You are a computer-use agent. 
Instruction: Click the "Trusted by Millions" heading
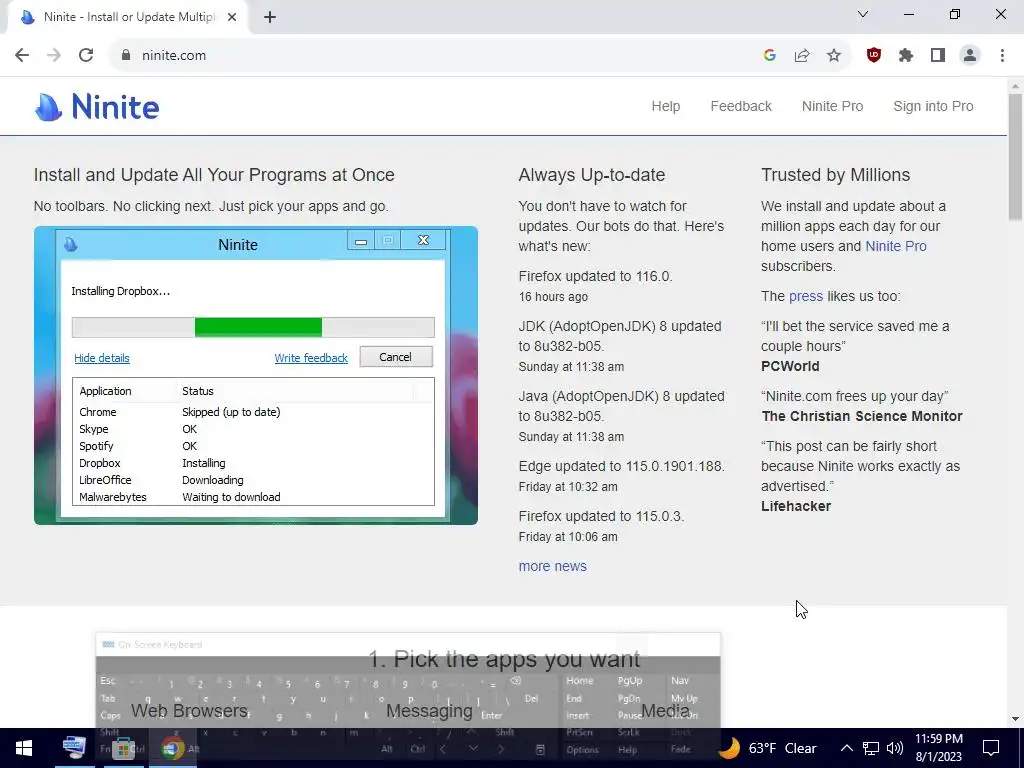[x=835, y=175]
